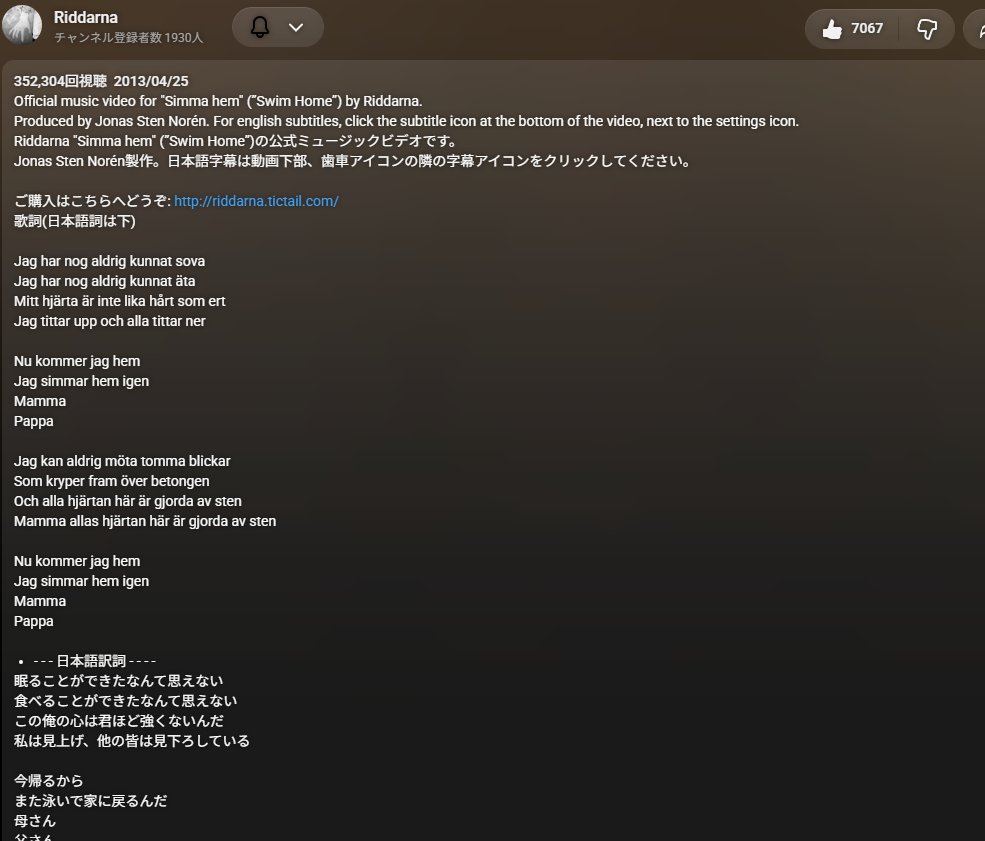Click the line ending 'の公式ミュージックビデオです'

[235, 141]
